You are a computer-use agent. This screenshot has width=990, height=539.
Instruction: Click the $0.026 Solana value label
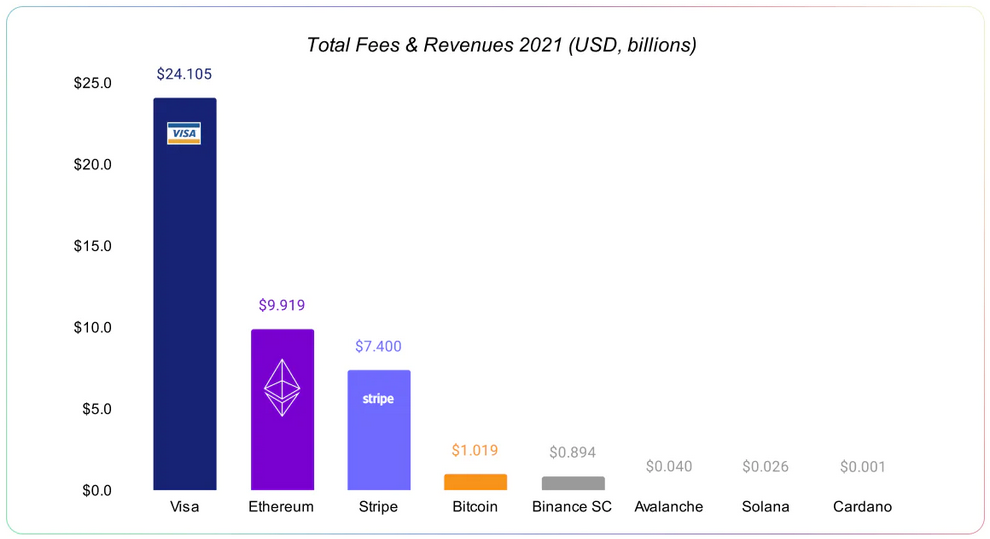[x=765, y=467]
